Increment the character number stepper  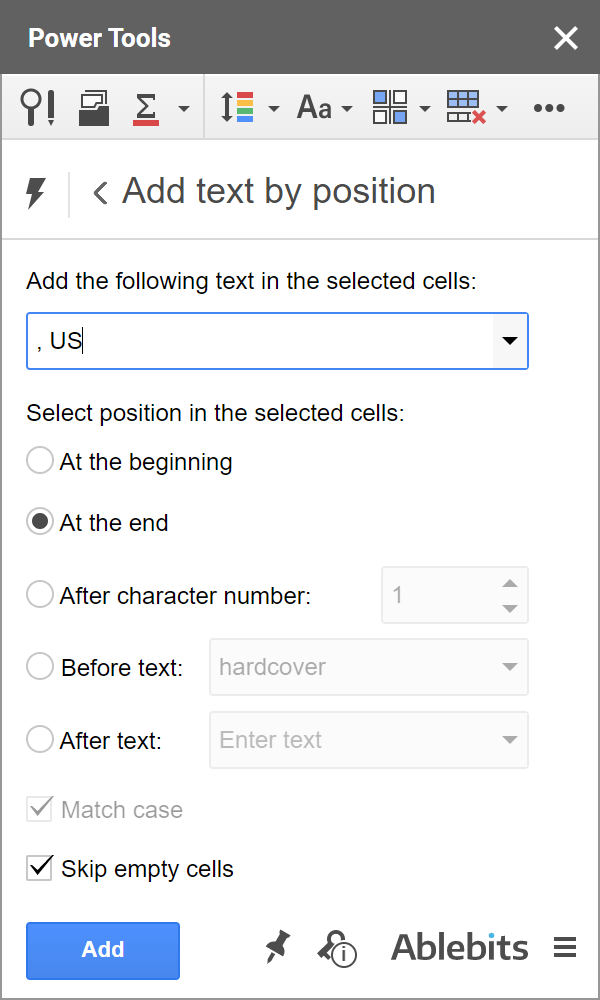[509, 585]
